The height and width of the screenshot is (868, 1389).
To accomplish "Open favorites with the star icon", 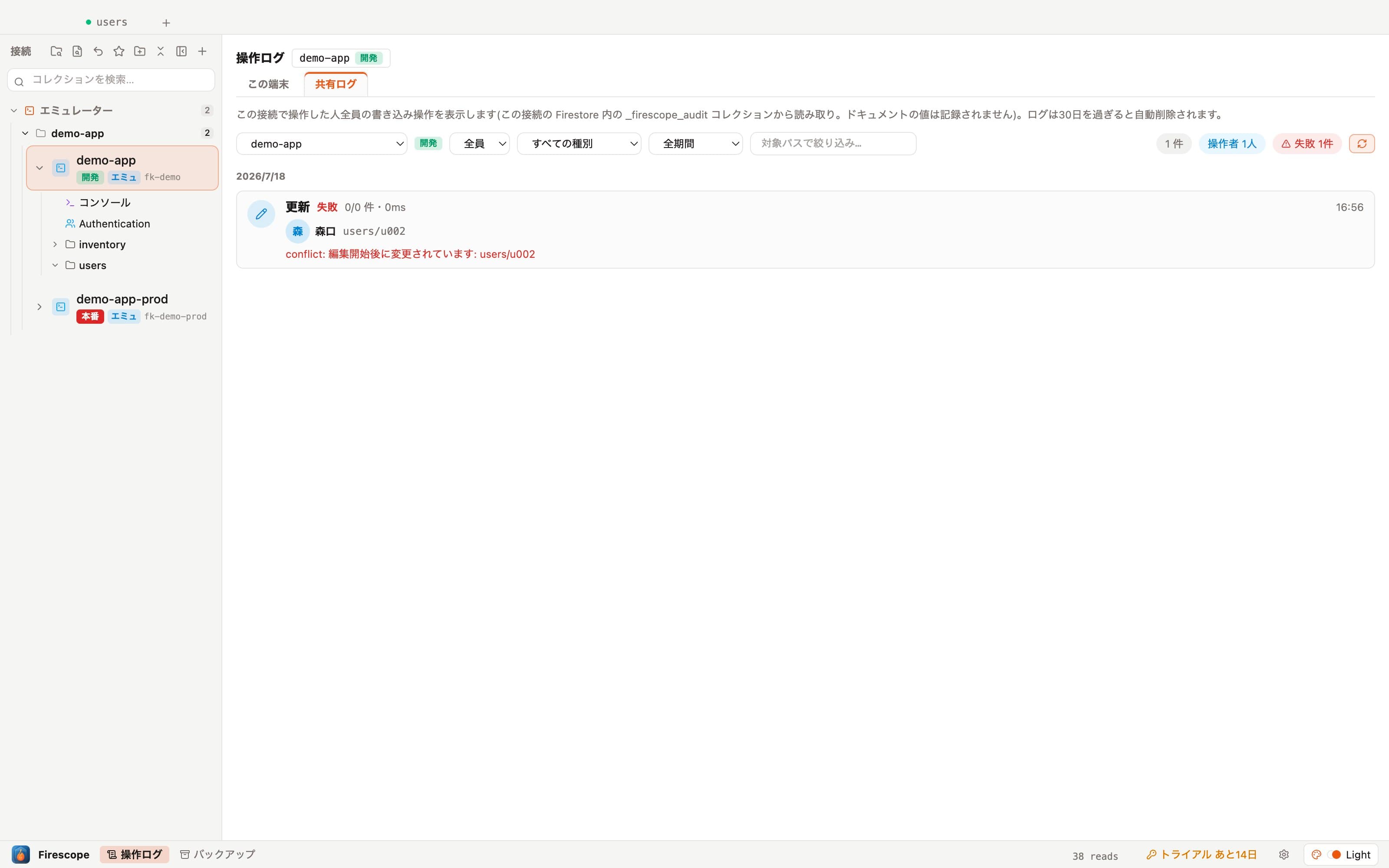I will (119, 51).
